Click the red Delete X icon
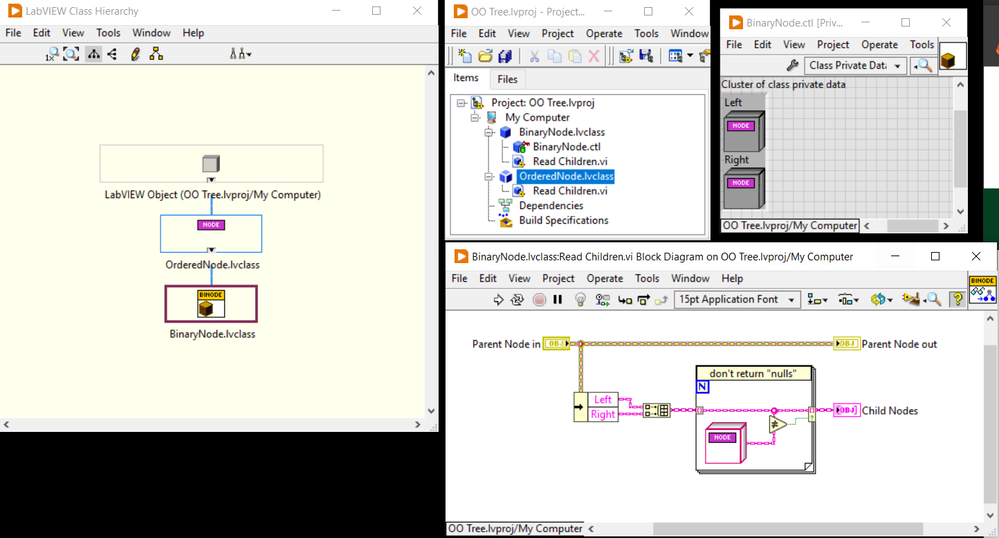This screenshot has width=999, height=538. [x=594, y=56]
